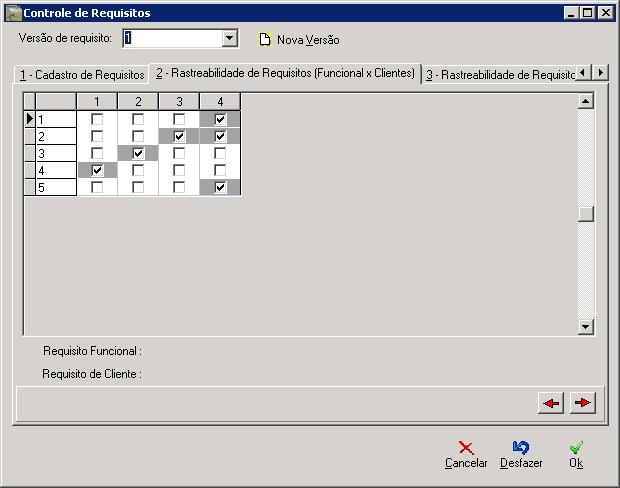620x488 pixels.
Task: Check row 5 column 3 checkbox
Action: coord(179,187)
